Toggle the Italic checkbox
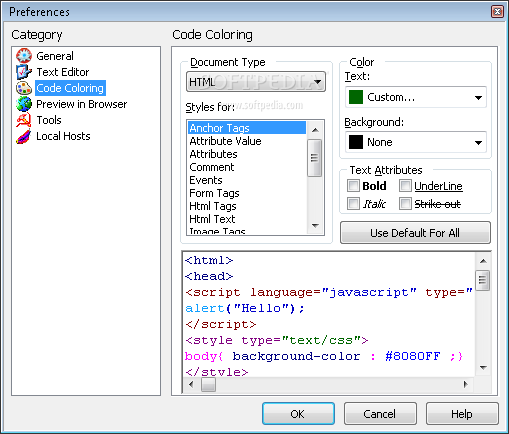Screen dimensions: 509x434 [x=353, y=204]
